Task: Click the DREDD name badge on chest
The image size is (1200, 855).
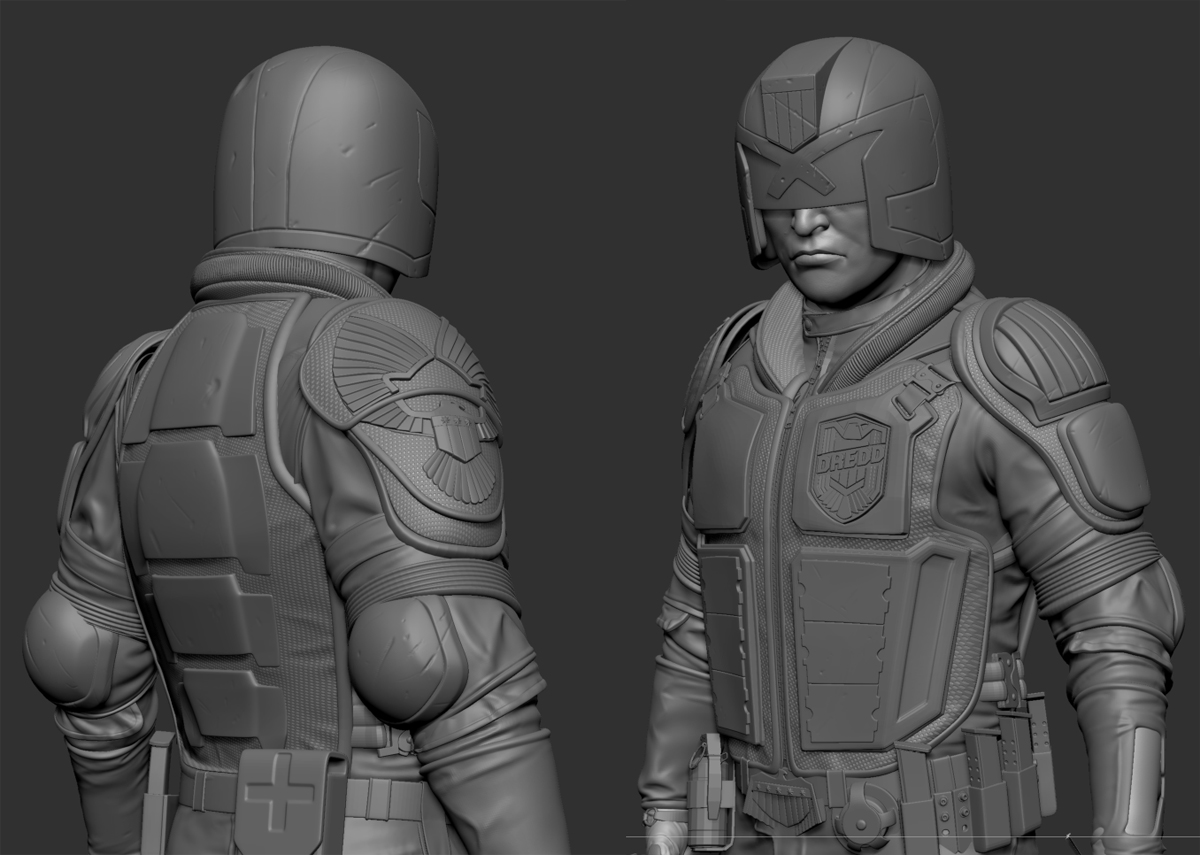Action: (850, 466)
